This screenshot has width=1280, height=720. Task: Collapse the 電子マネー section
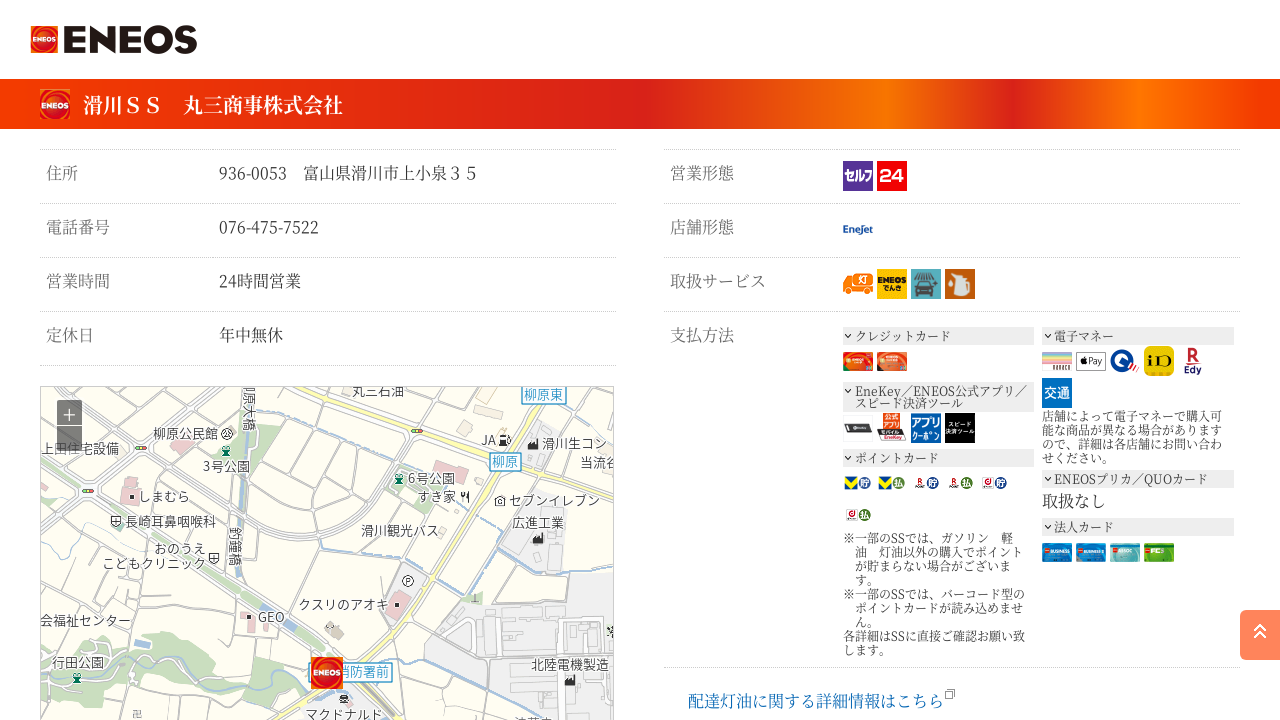[x=1137, y=336]
